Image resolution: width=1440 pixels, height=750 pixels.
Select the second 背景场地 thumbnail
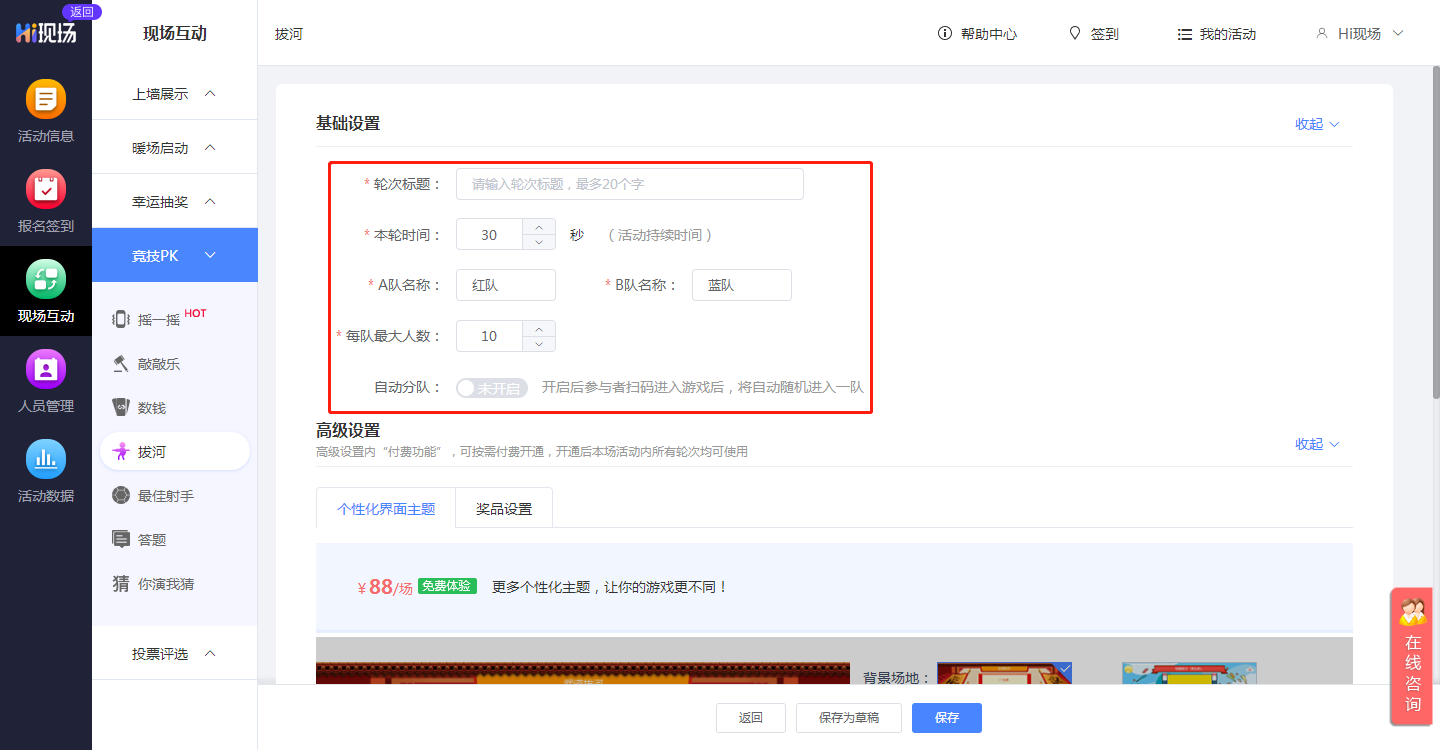pyautogui.click(x=1189, y=673)
